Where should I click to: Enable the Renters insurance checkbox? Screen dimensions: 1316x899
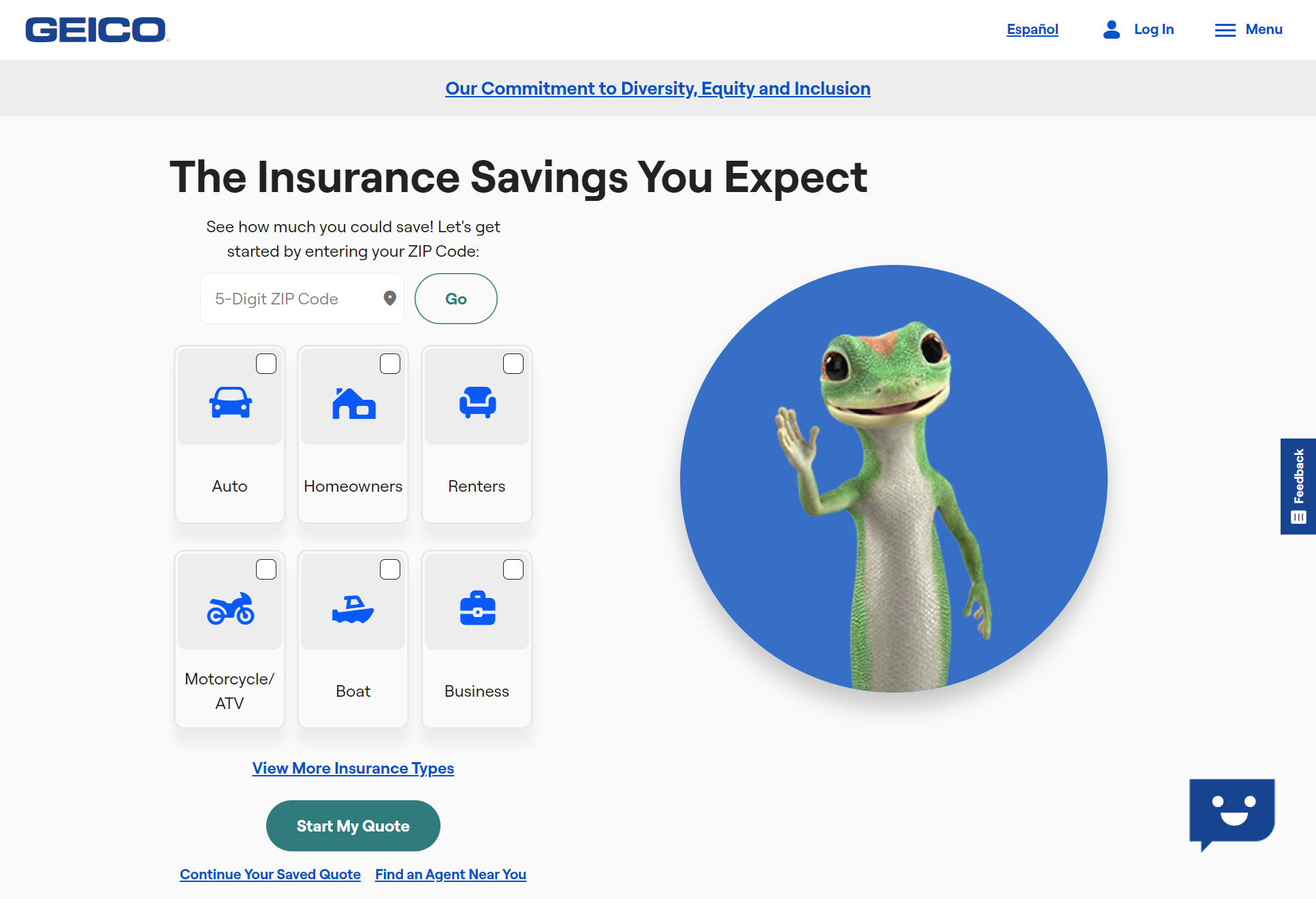click(514, 363)
